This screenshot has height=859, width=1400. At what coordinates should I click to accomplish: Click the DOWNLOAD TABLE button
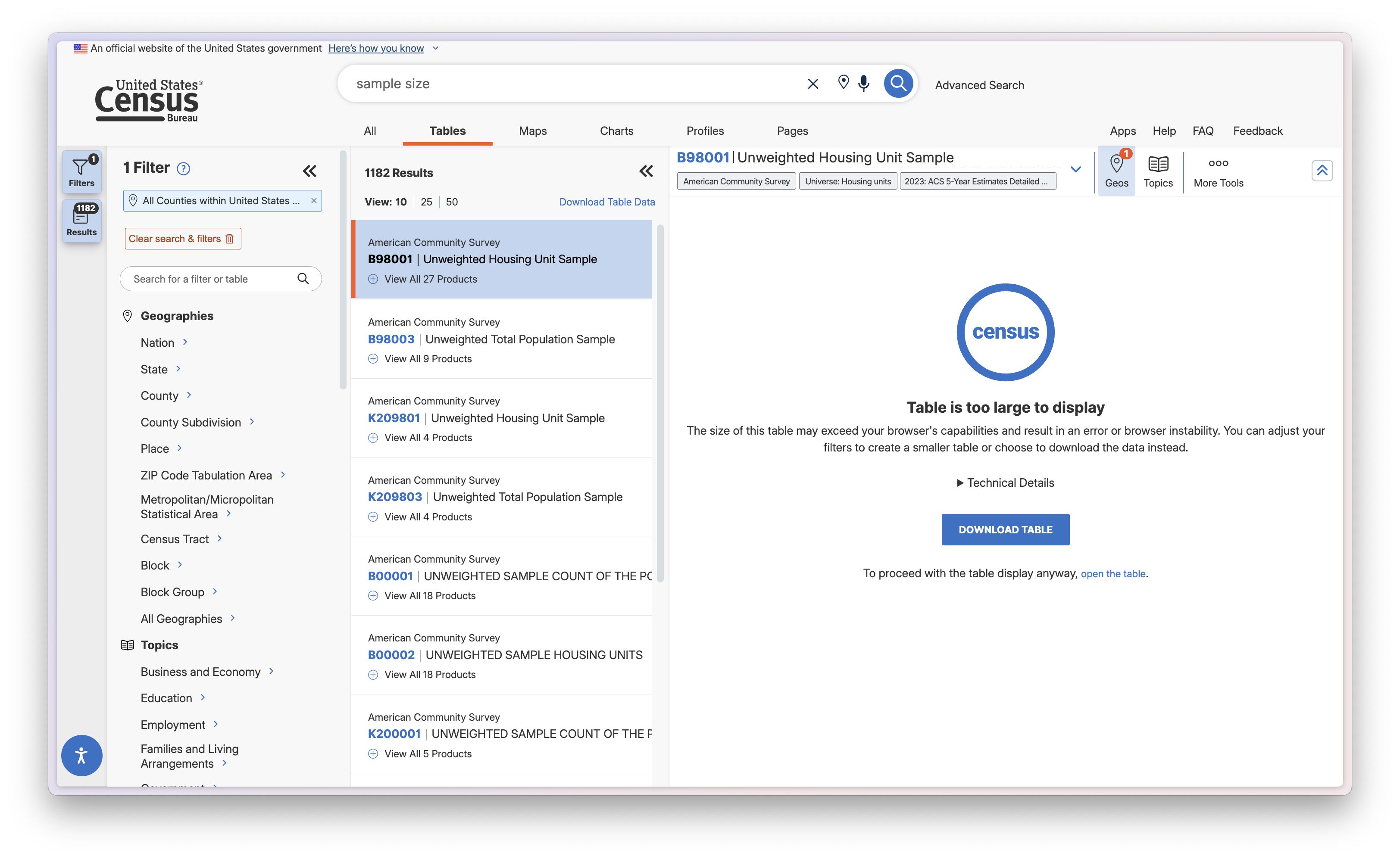pyautogui.click(x=1005, y=529)
